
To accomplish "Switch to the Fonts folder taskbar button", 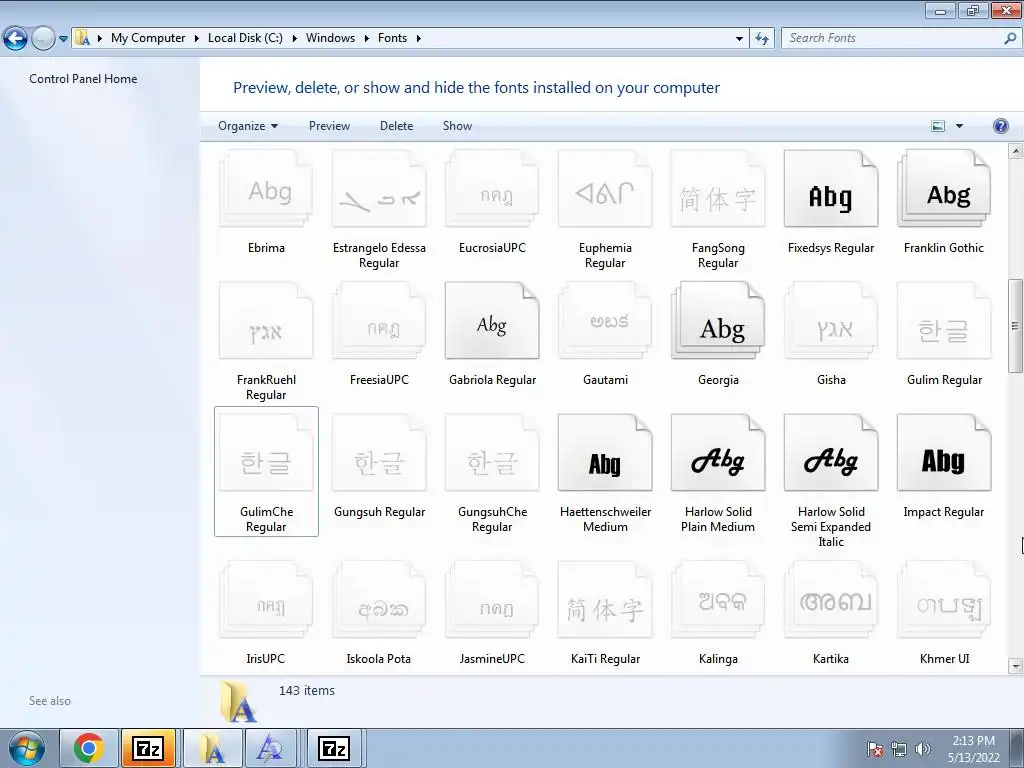I will coord(212,748).
